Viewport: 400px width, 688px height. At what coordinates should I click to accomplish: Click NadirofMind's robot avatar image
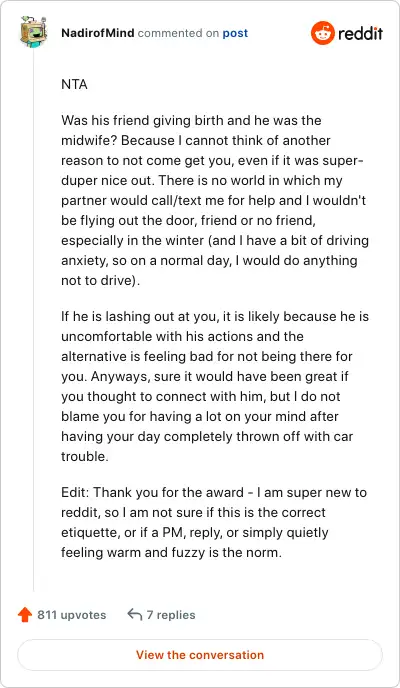[33, 32]
